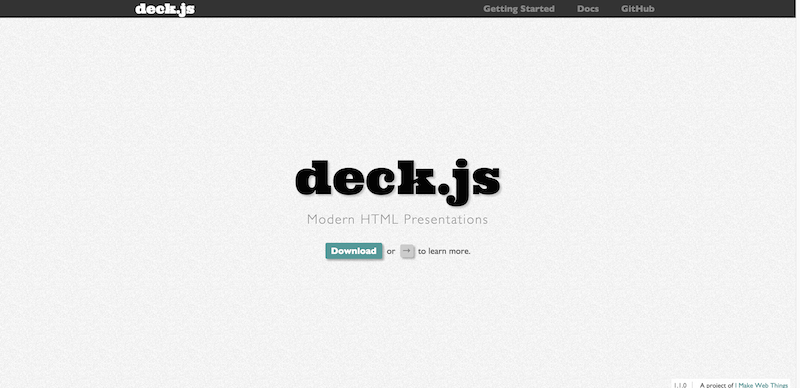Image resolution: width=800 pixels, height=388 pixels.
Task: Click the 1.1.0 version number
Action: [x=680, y=385]
